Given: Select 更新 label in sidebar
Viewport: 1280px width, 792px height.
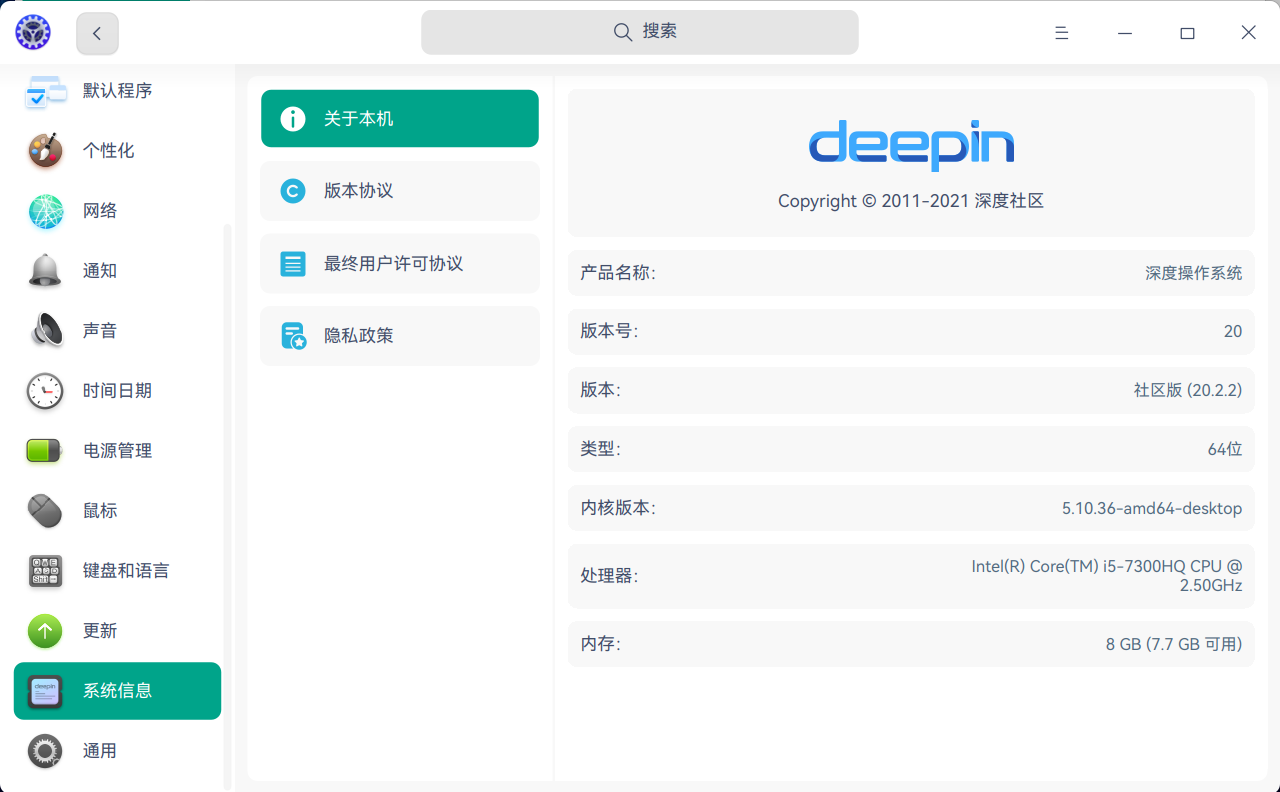Looking at the screenshot, I should pos(100,631).
